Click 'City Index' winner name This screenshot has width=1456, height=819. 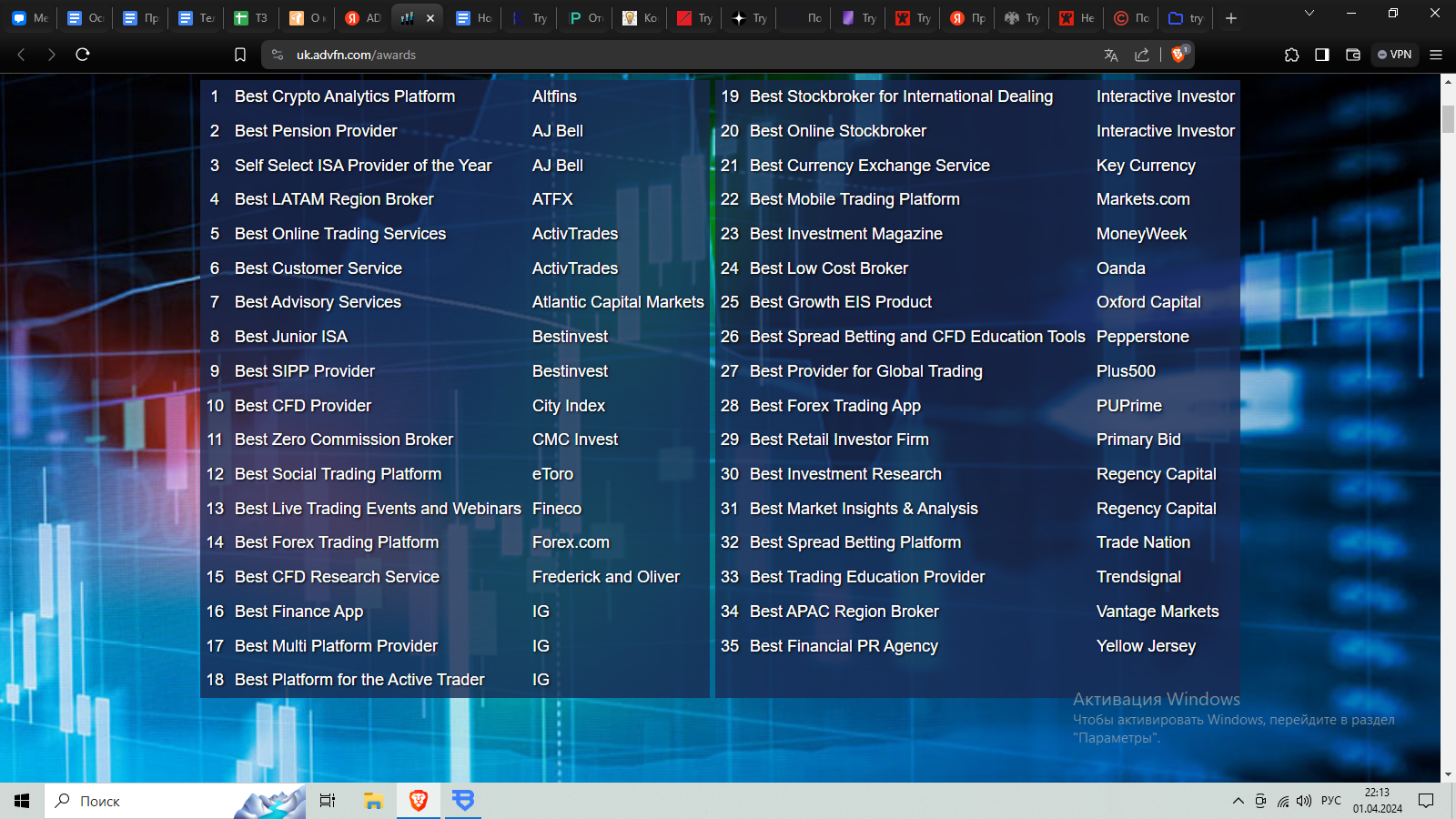tap(569, 406)
